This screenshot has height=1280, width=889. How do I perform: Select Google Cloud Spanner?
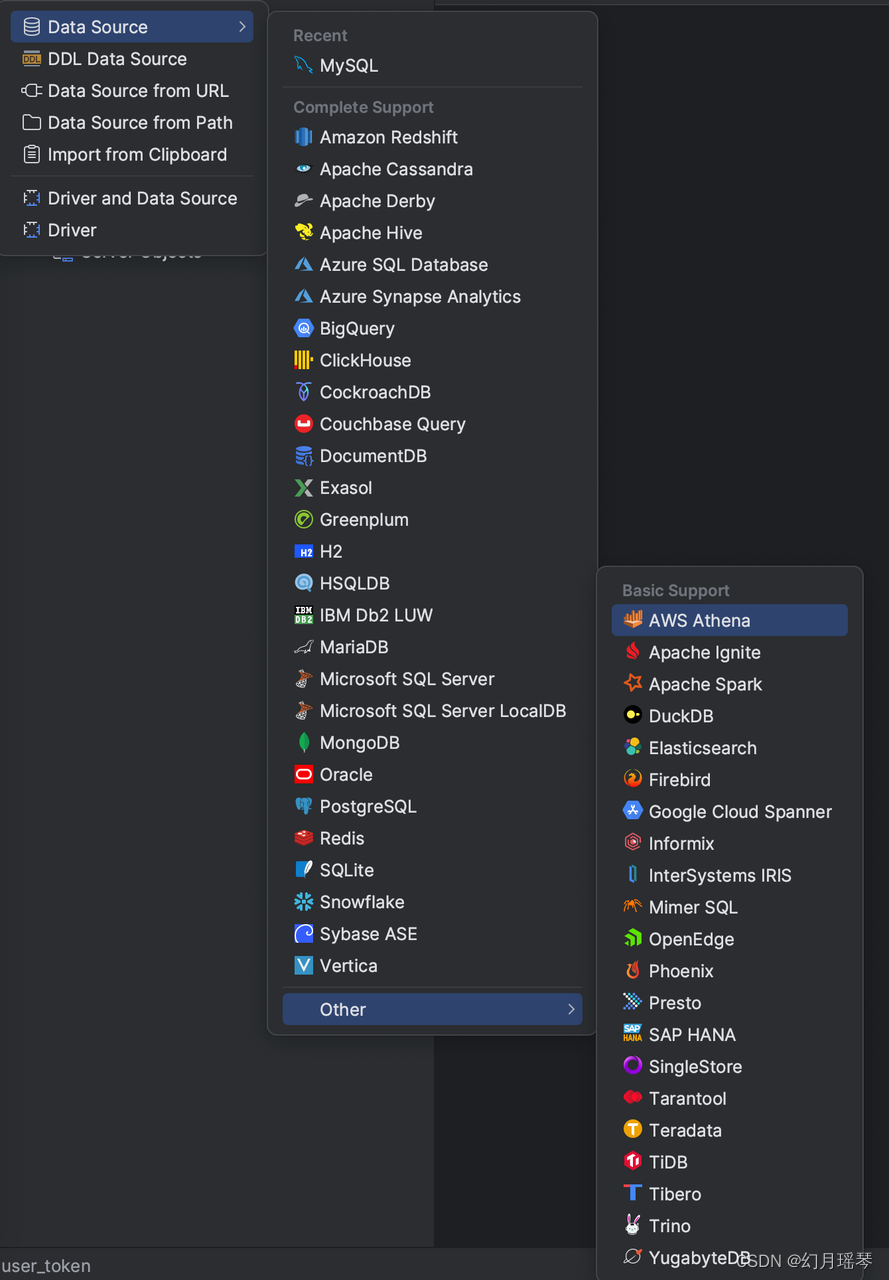[x=729, y=811]
